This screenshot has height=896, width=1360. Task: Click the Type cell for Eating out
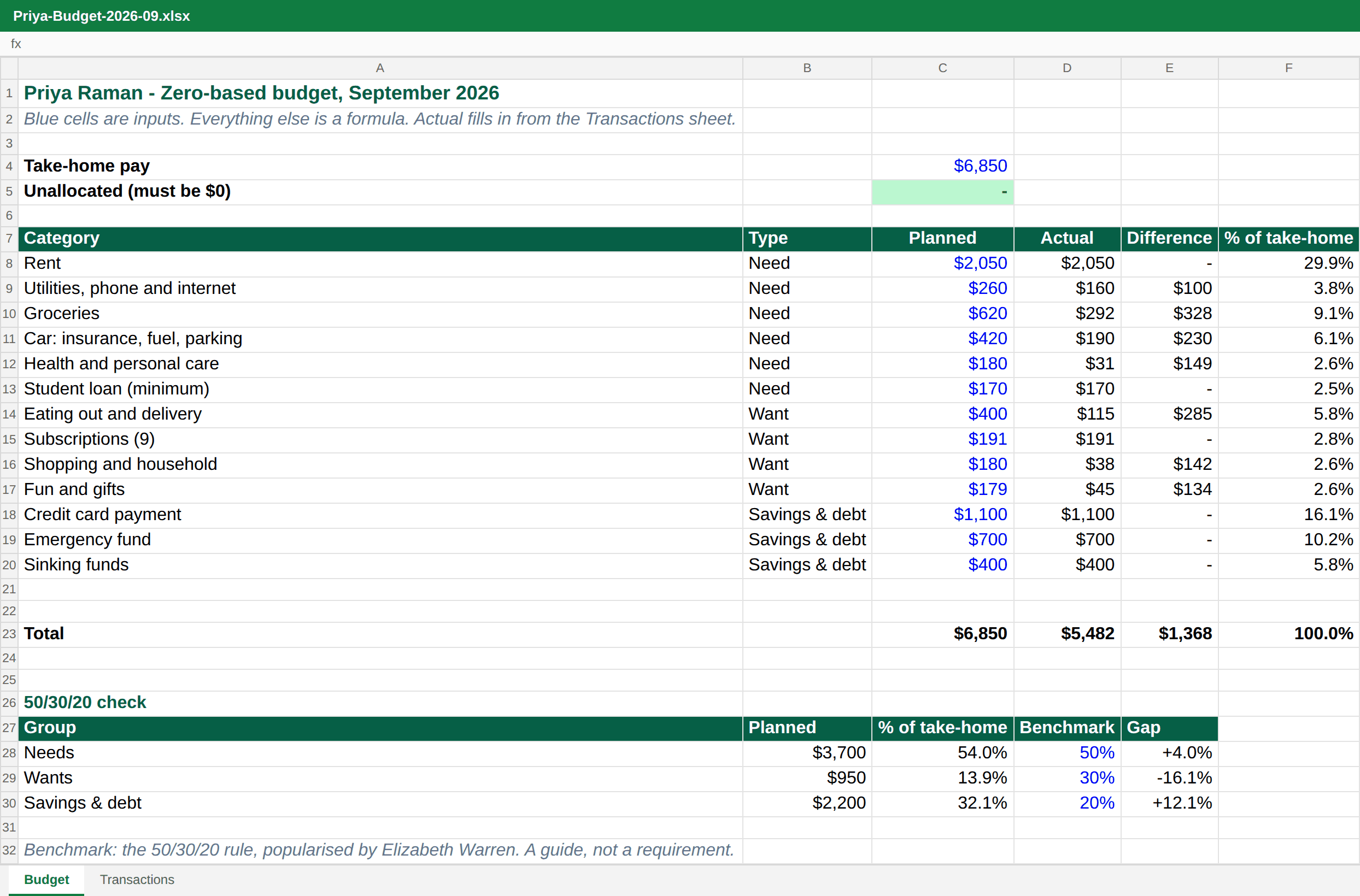807,414
